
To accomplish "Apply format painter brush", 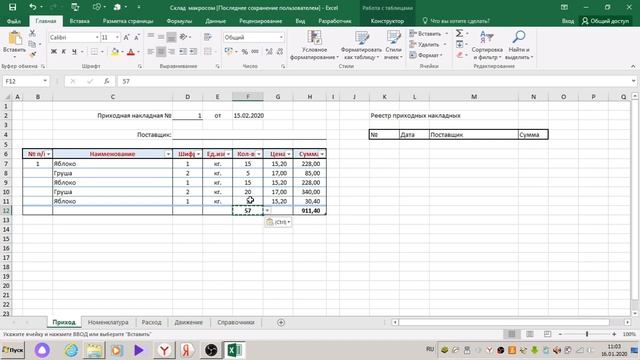I will pyautogui.click(x=32, y=54).
